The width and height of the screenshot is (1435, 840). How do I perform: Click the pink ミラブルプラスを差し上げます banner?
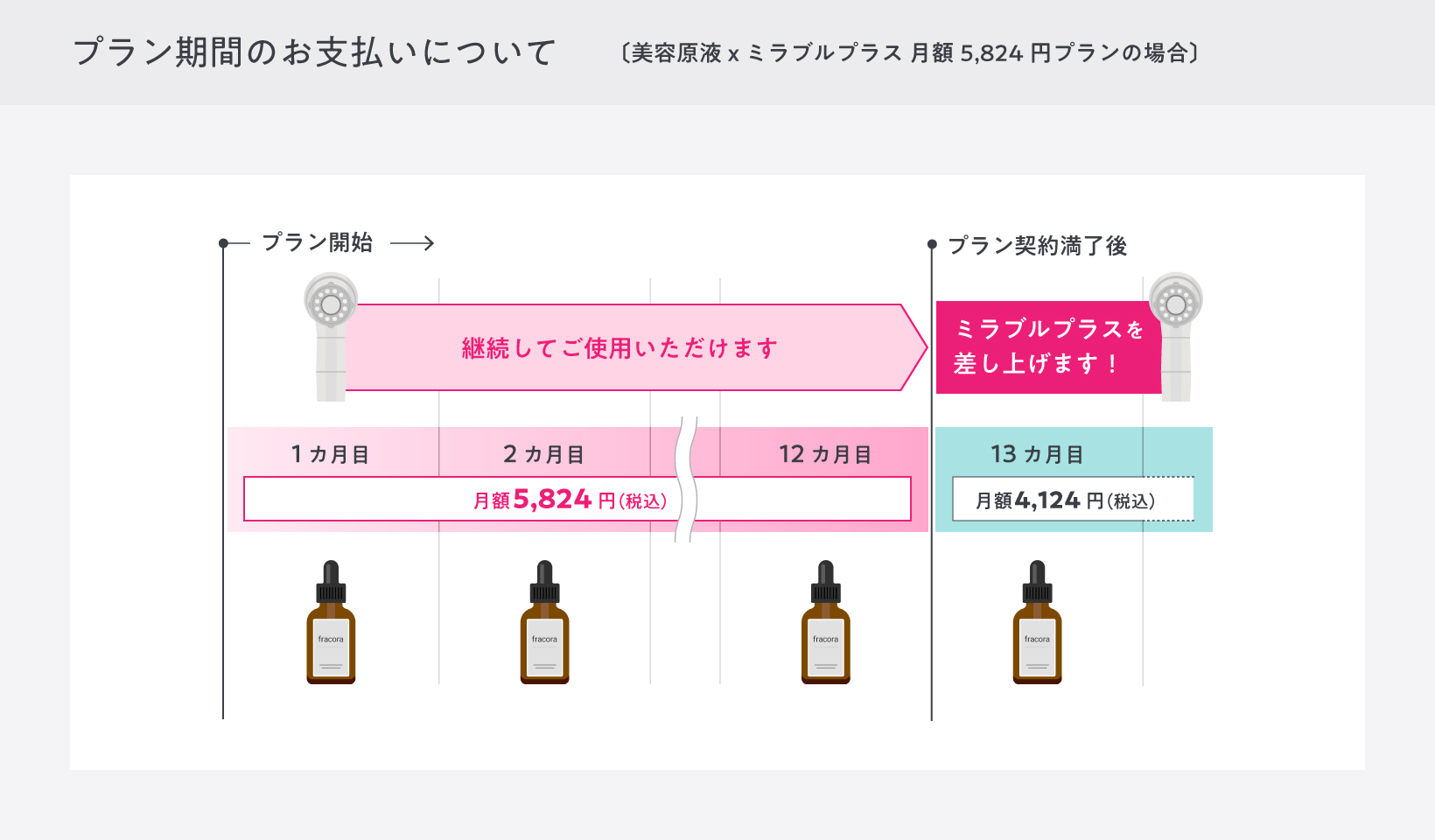point(1048,347)
